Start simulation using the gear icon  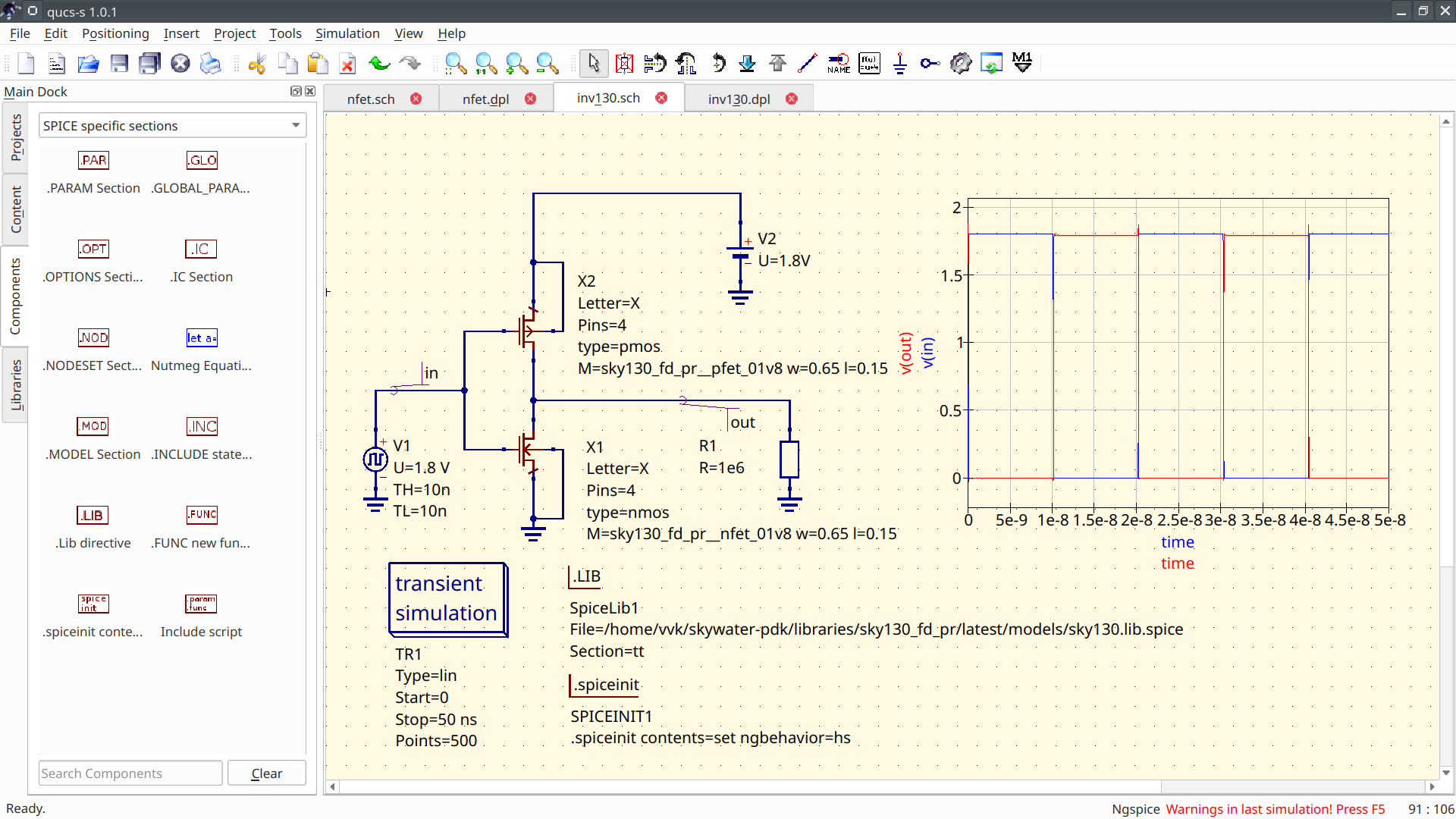pos(961,64)
